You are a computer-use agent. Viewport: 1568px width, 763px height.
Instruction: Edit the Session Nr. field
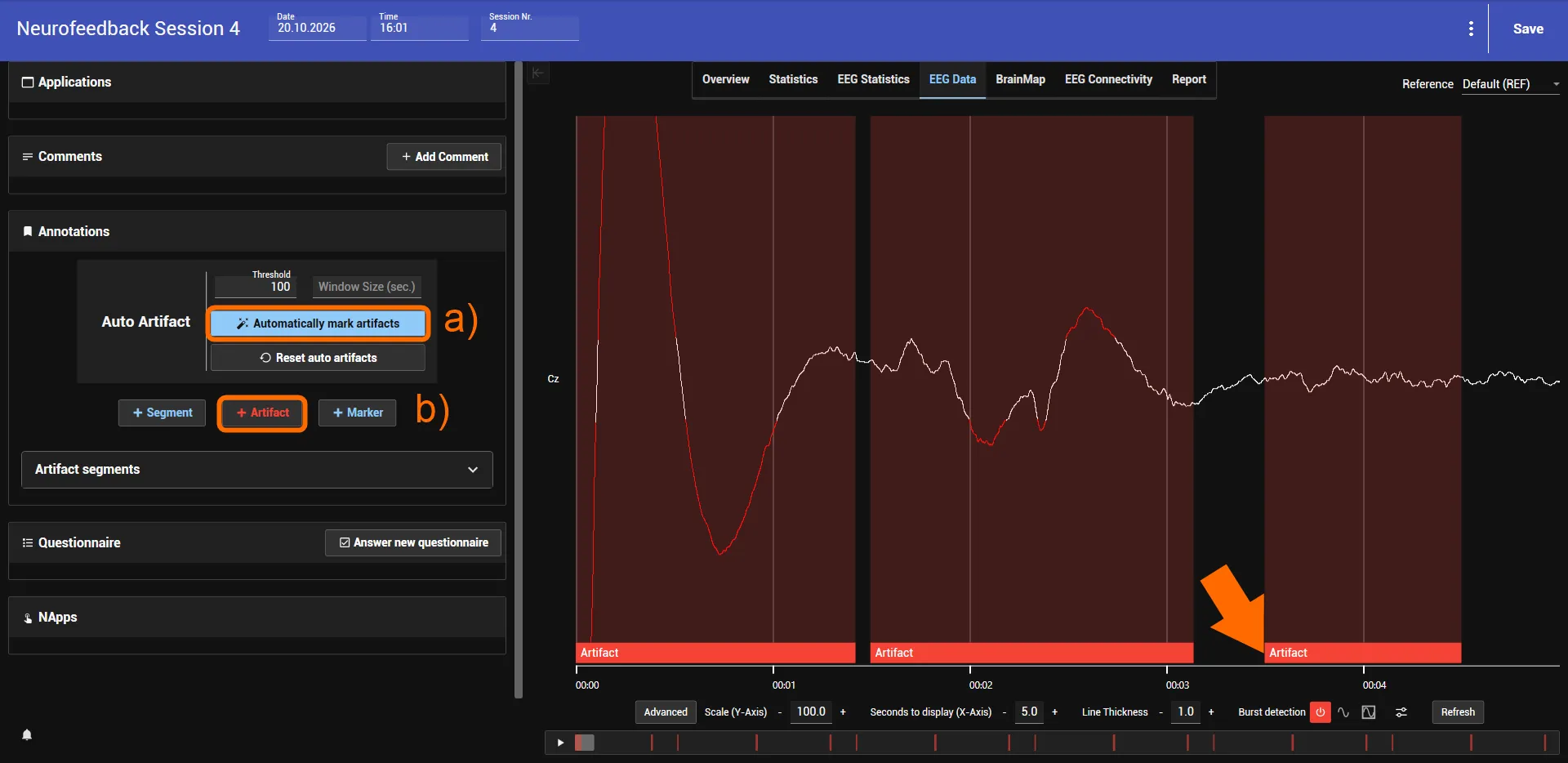click(530, 28)
